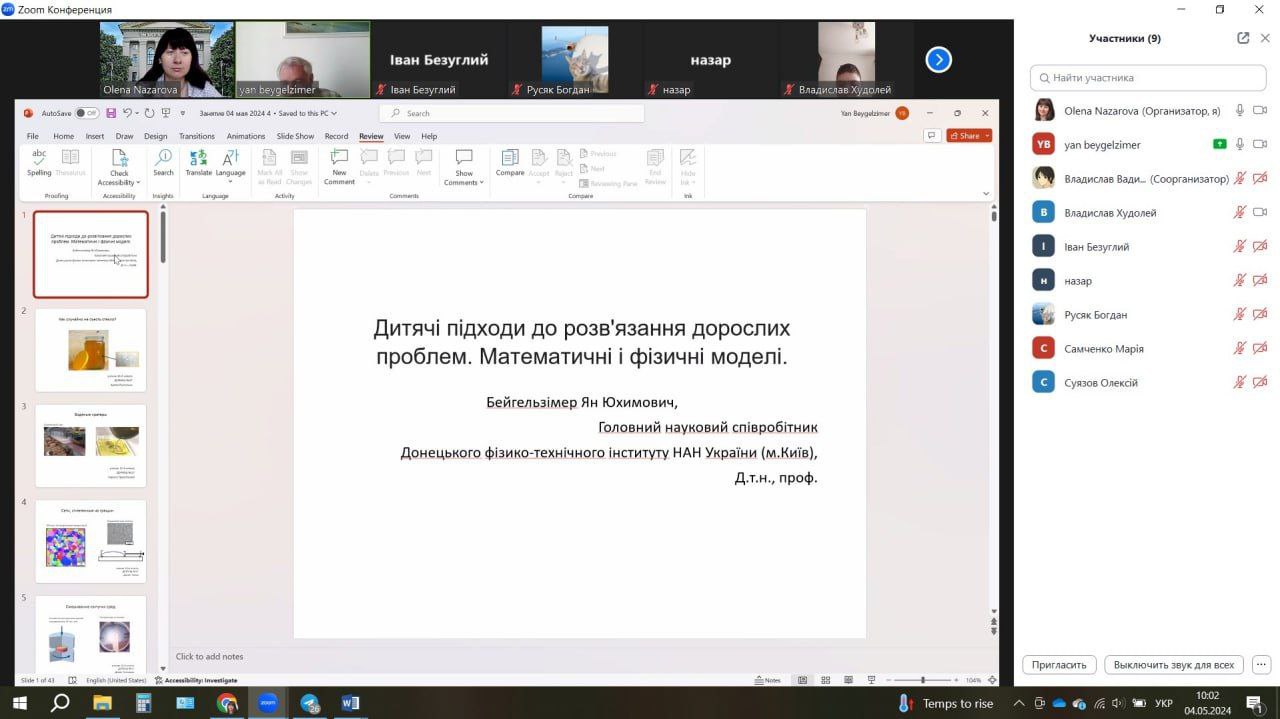Screen dimensions: 1280x719
Task: Click the Save icon in title bar
Action: [x=110, y=113]
